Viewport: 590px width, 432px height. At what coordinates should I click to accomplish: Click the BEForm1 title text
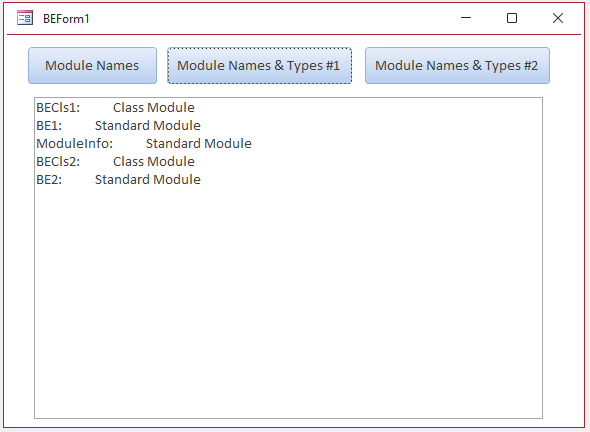[66, 19]
